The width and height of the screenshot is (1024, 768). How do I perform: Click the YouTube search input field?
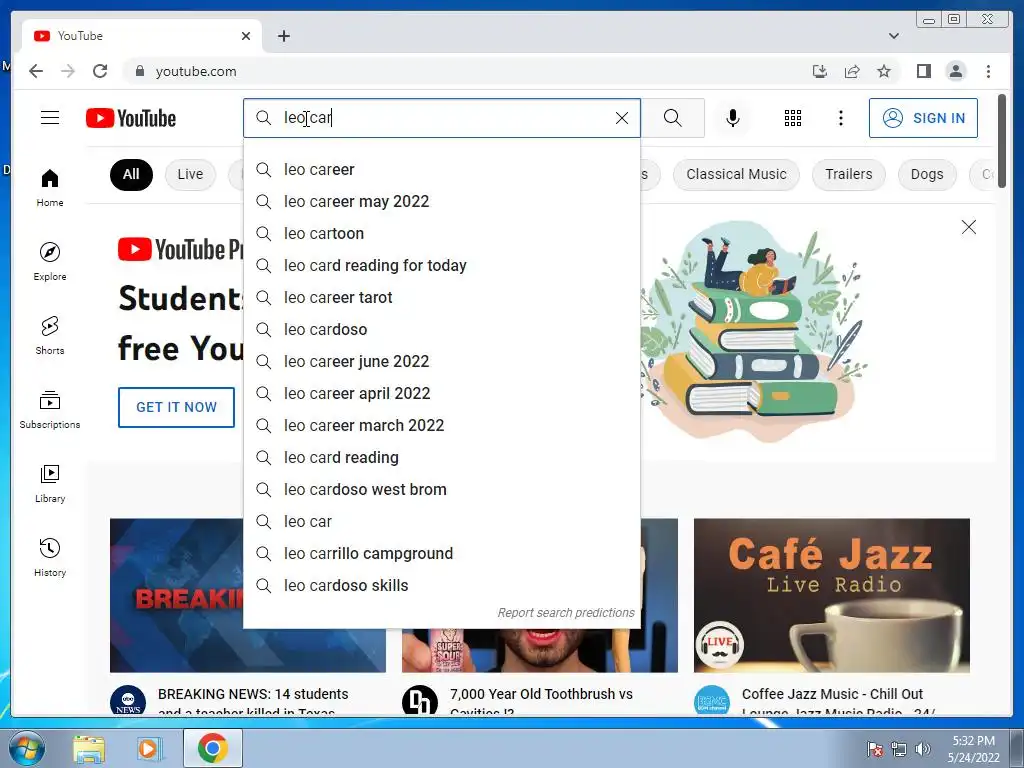tap(444, 118)
